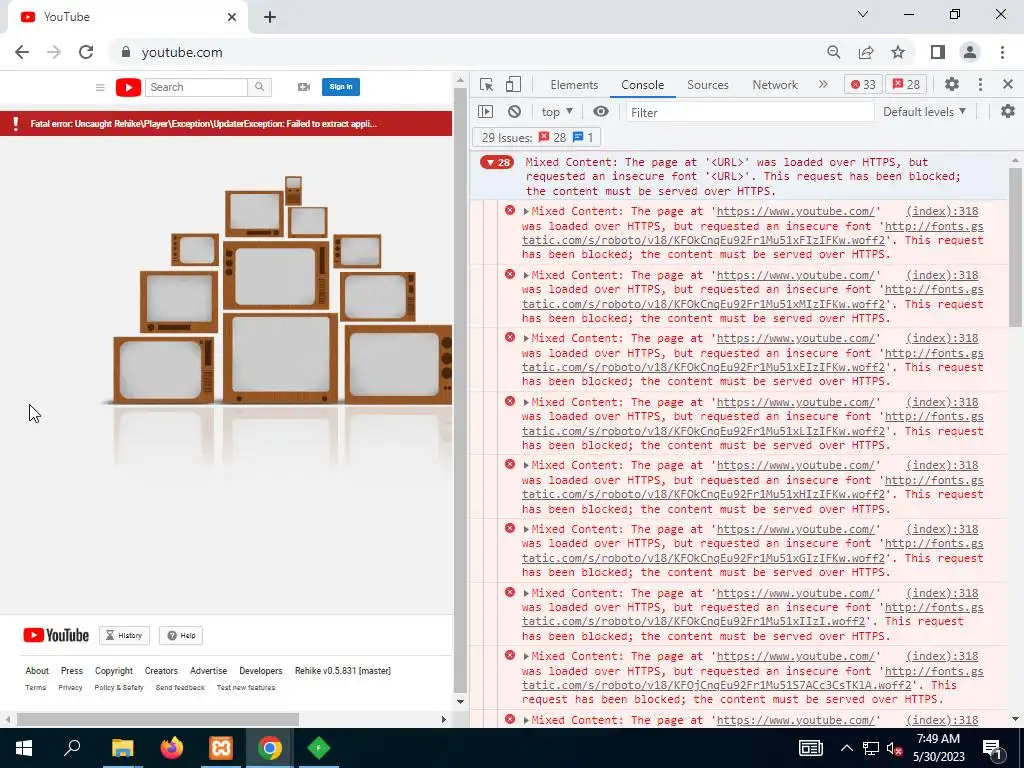Clear the console with block icon
Viewport: 1024px width, 768px height.
515,112
